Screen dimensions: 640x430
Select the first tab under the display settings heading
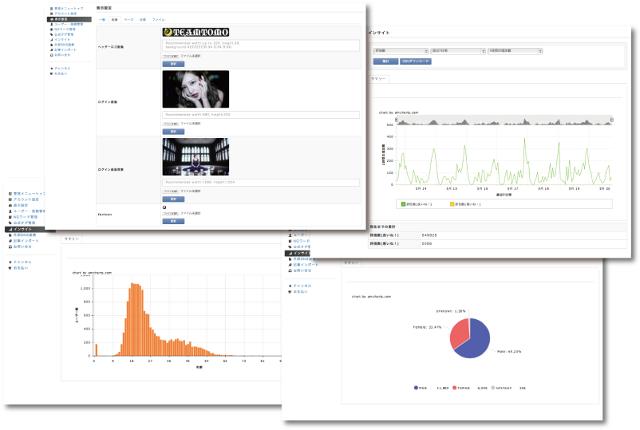pos(100,19)
